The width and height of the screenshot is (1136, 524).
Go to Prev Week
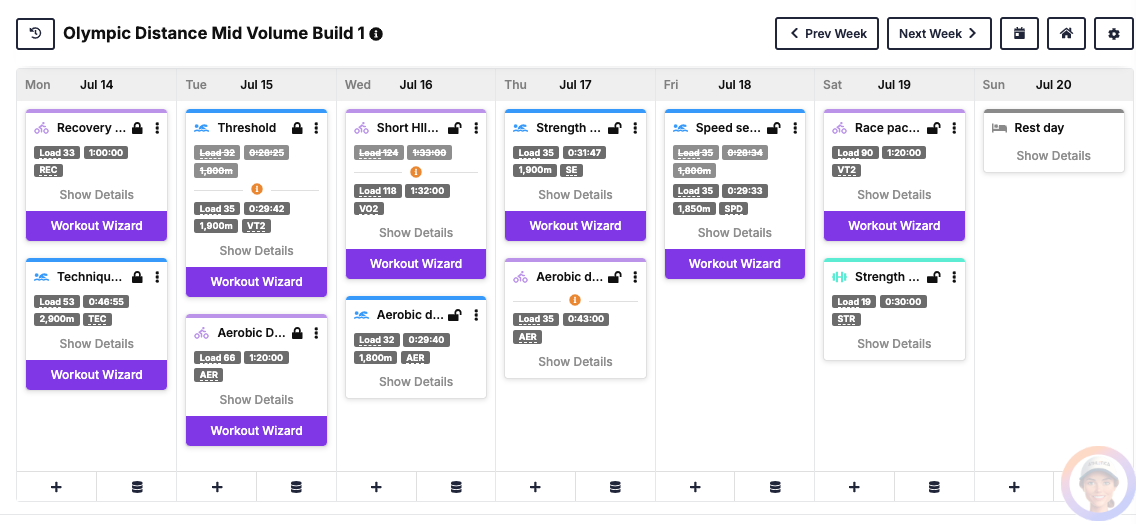click(x=827, y=33)
